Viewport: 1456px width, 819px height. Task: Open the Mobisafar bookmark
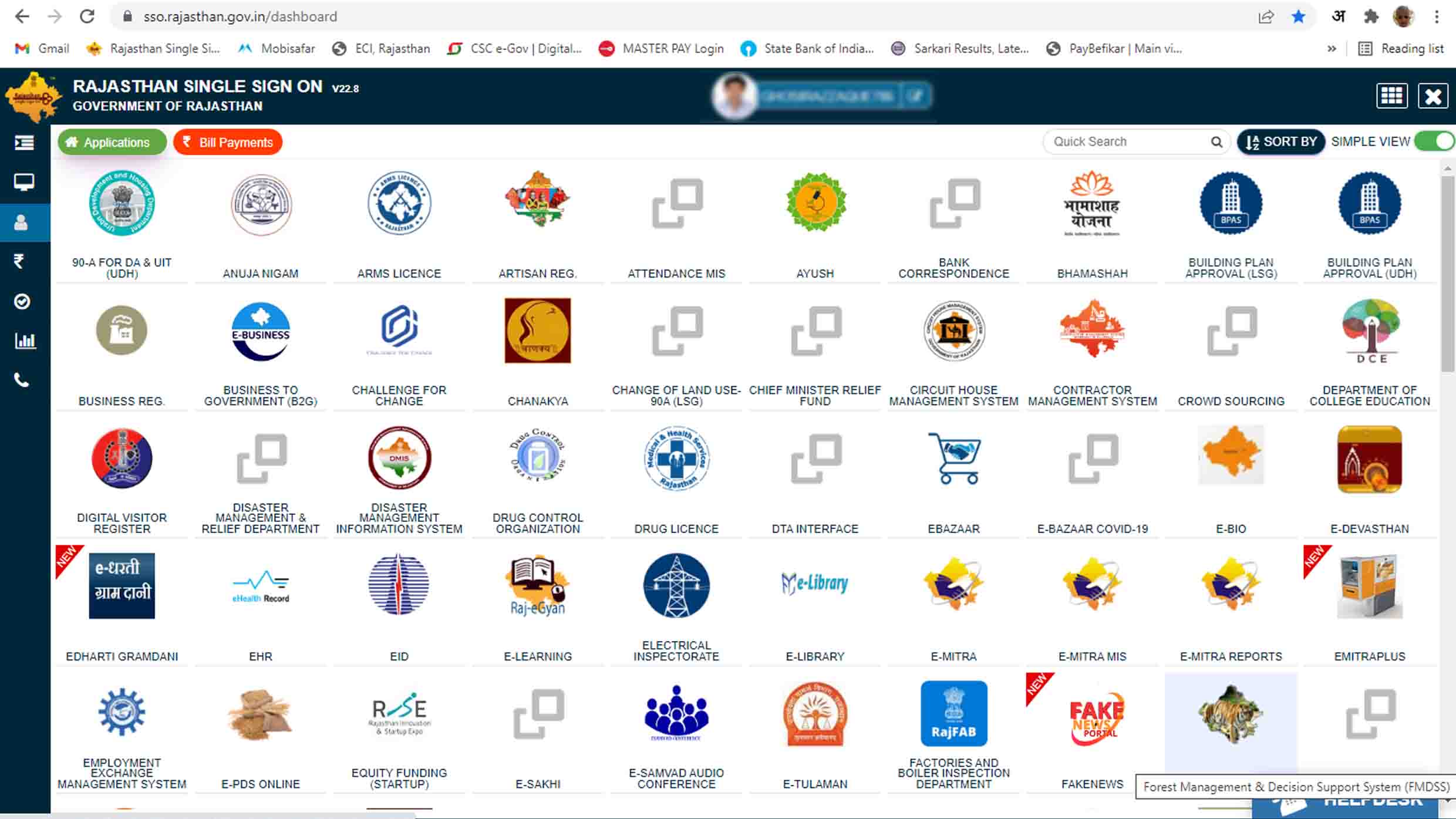pyautogui.click(x=277, y=49)
